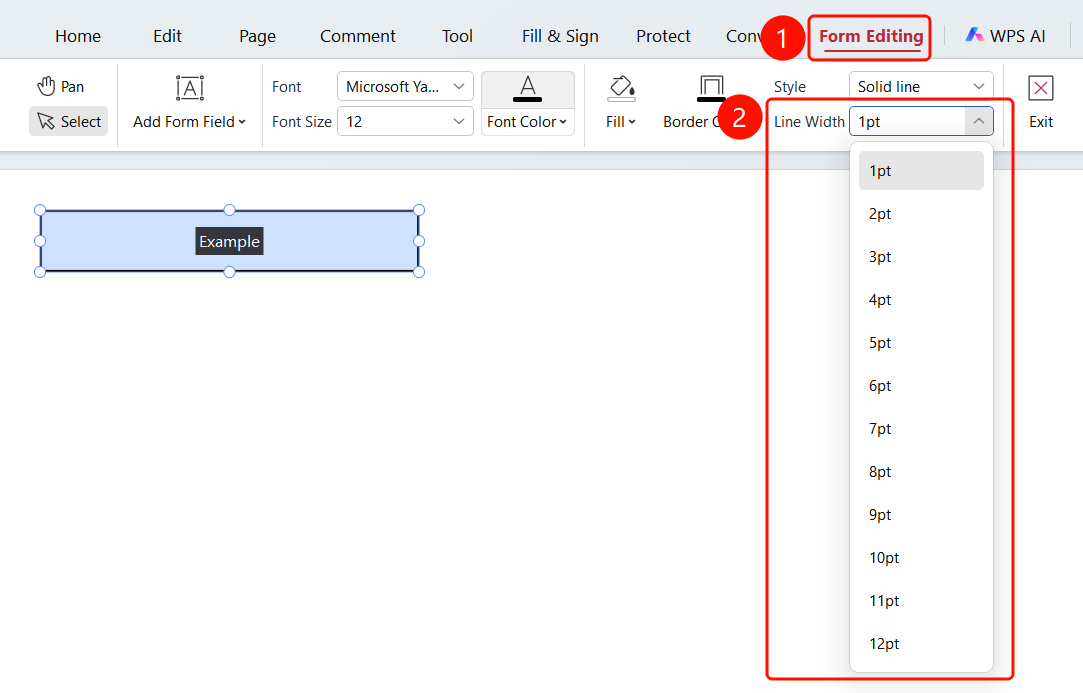
Task: Set line width to 4pt
Action: (x=921, y=300)
